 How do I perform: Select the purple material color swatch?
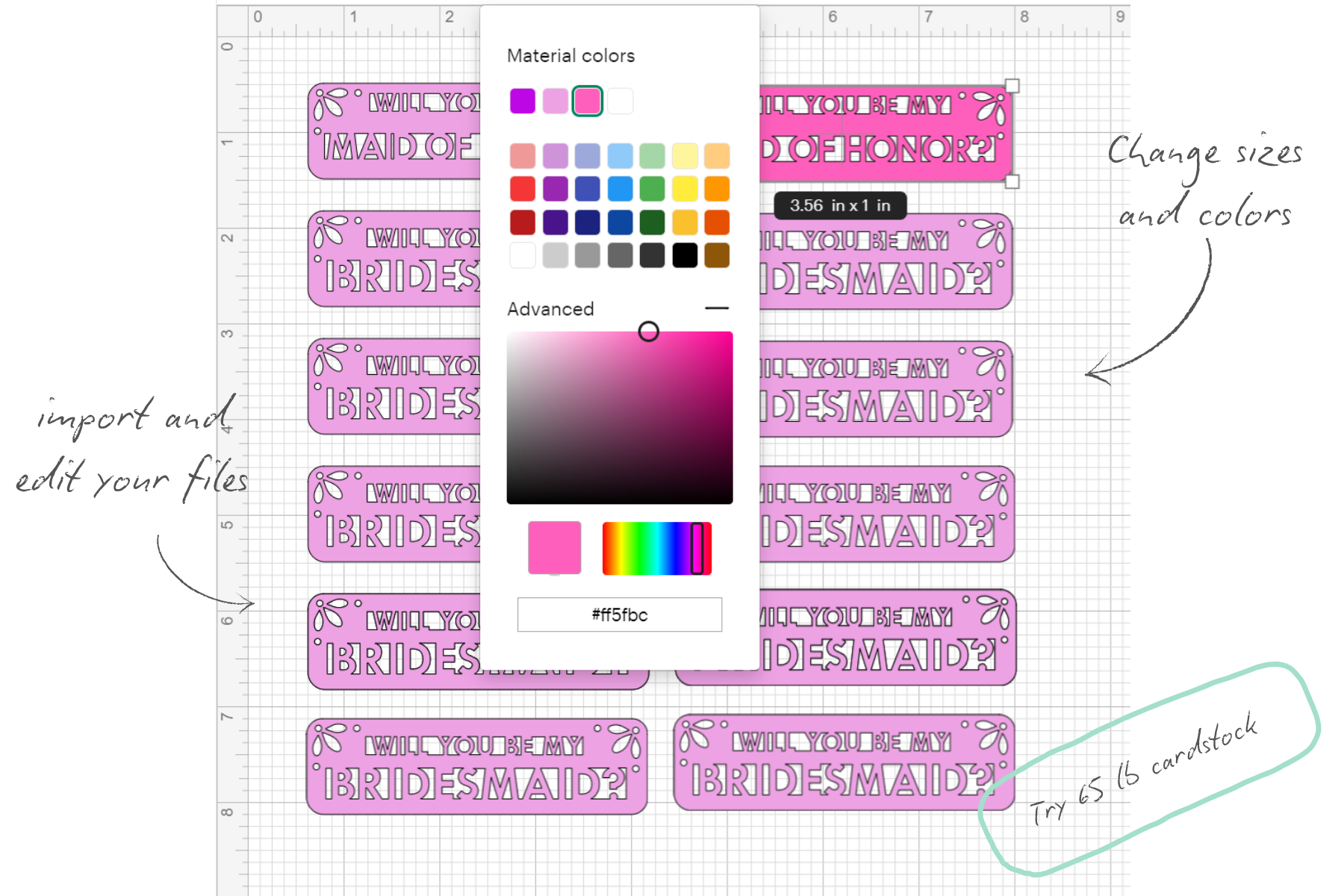point(523,101)
